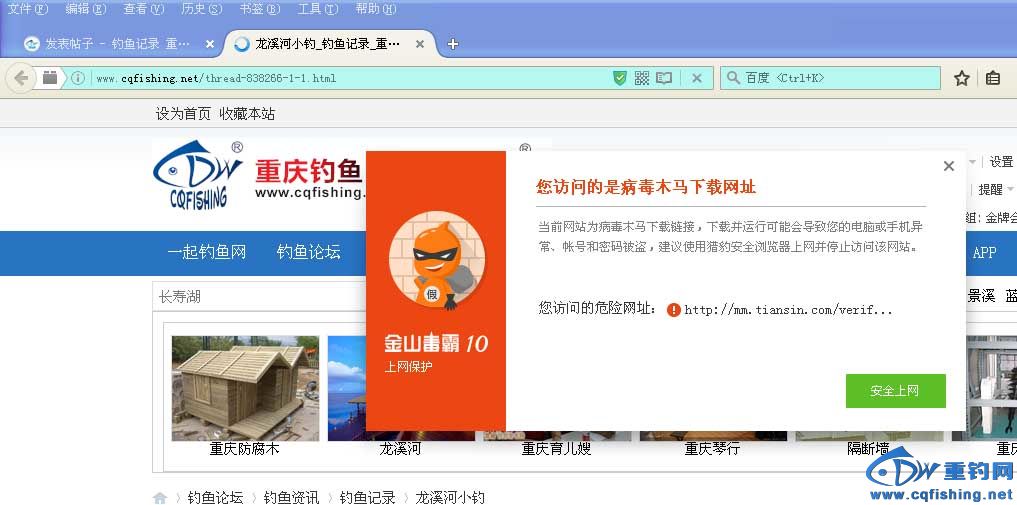Click the browser back arrow button
The width and height of the screenshot is (1017, 505).
21,78
